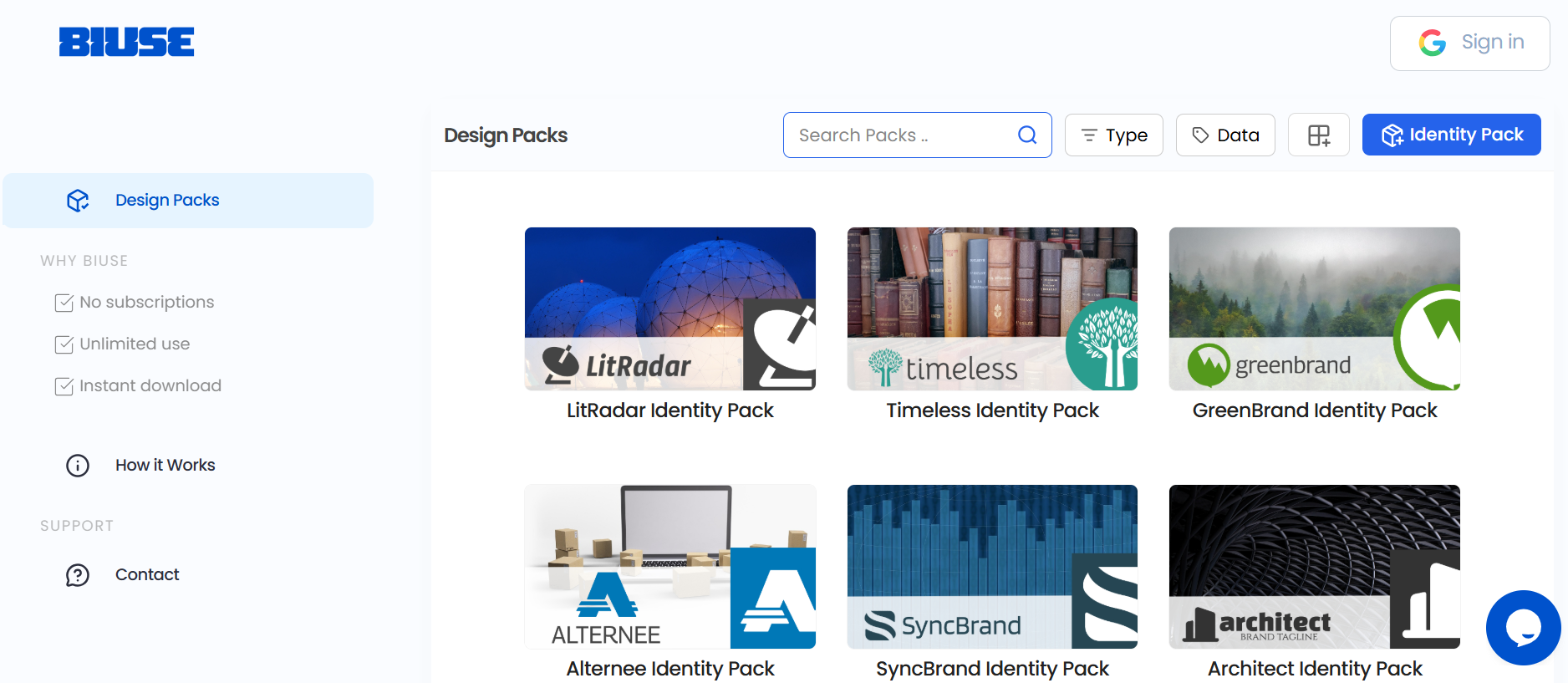Click Alternee Identity Pack title

tap(669, 669)
